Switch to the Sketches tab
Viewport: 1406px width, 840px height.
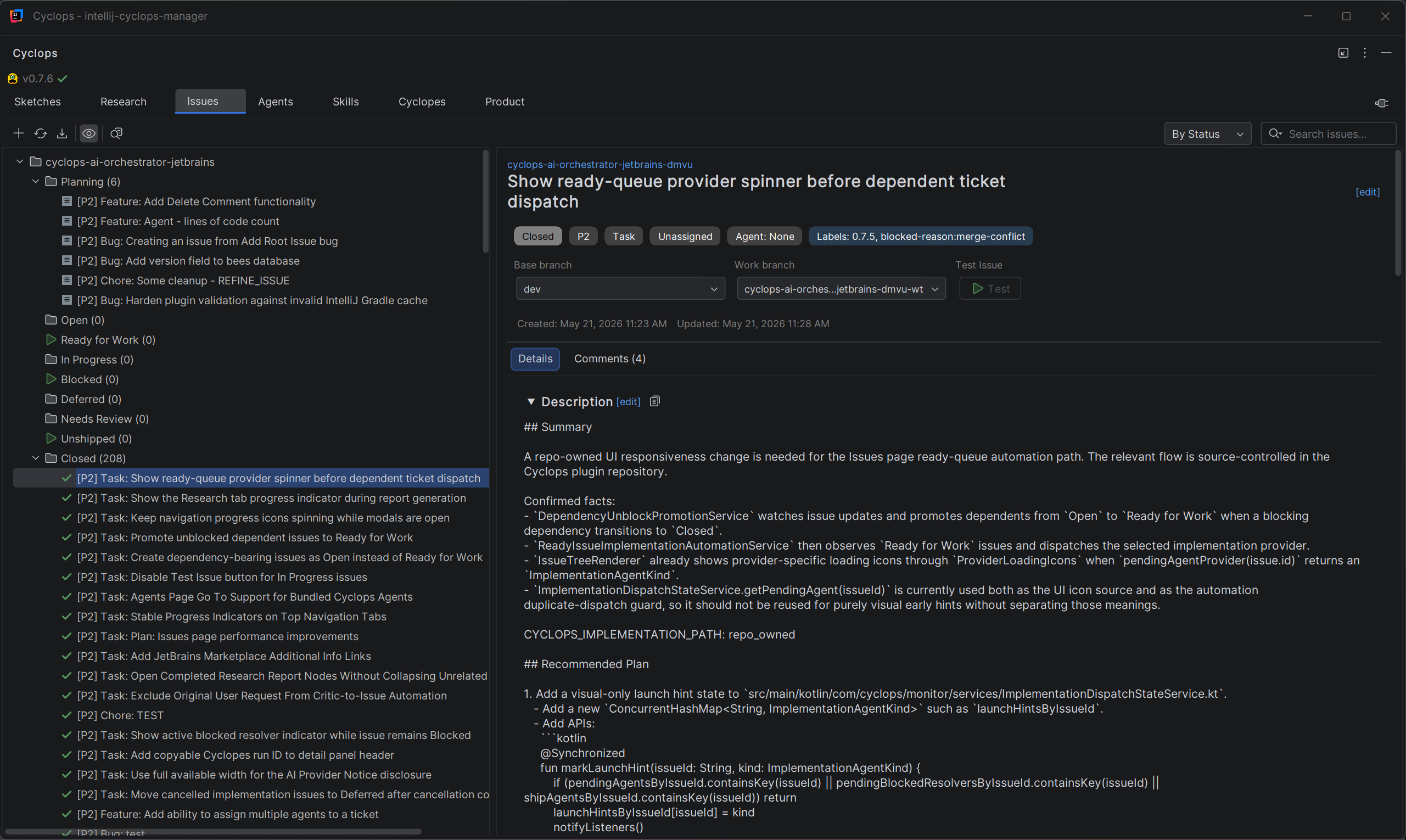coord(37,102)
